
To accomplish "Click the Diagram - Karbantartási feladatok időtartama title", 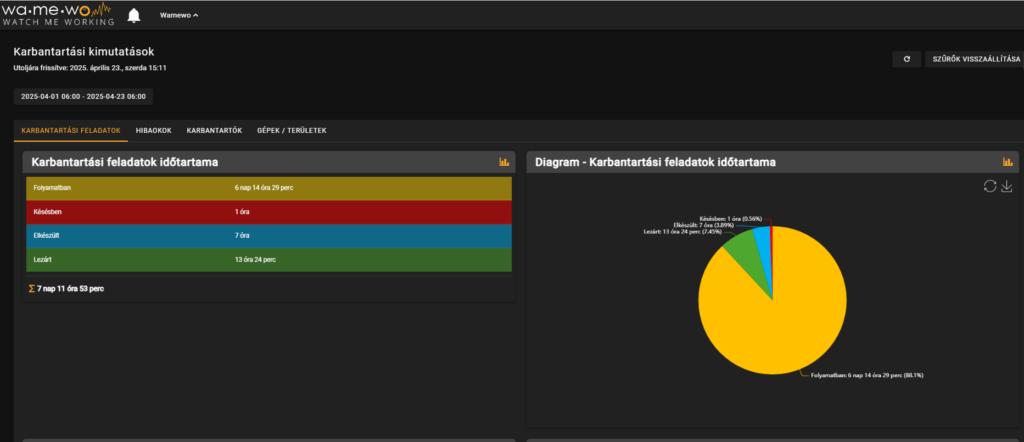I will (656, 162).
